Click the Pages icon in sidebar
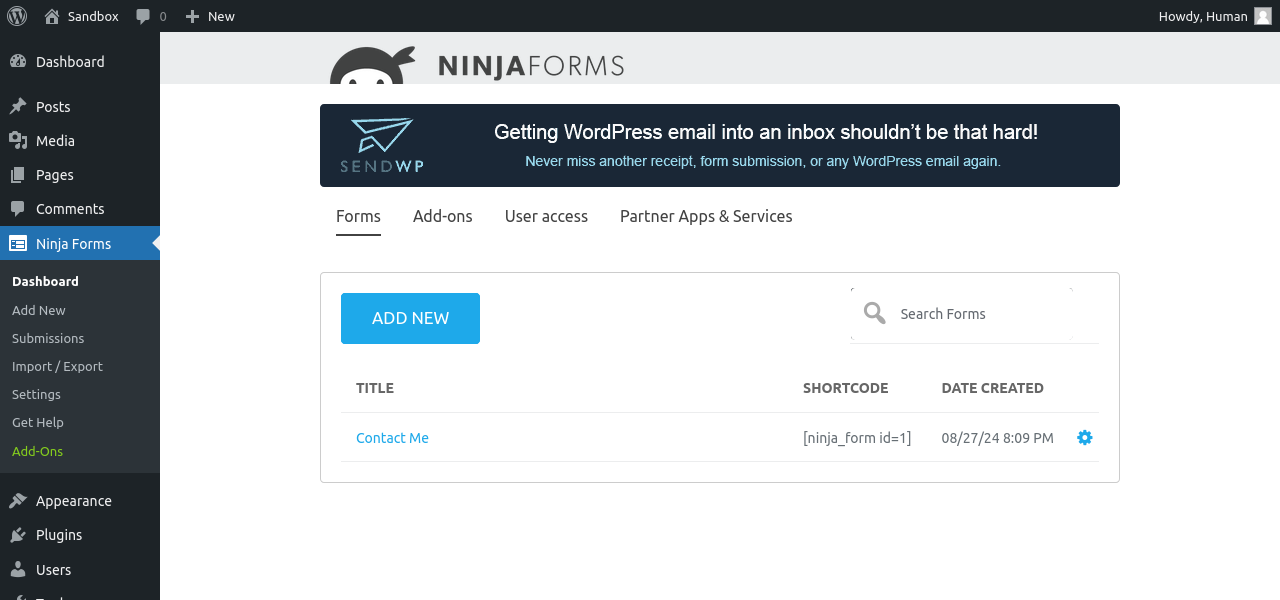Screen dimensions: 1280x600 coord(18,174)
